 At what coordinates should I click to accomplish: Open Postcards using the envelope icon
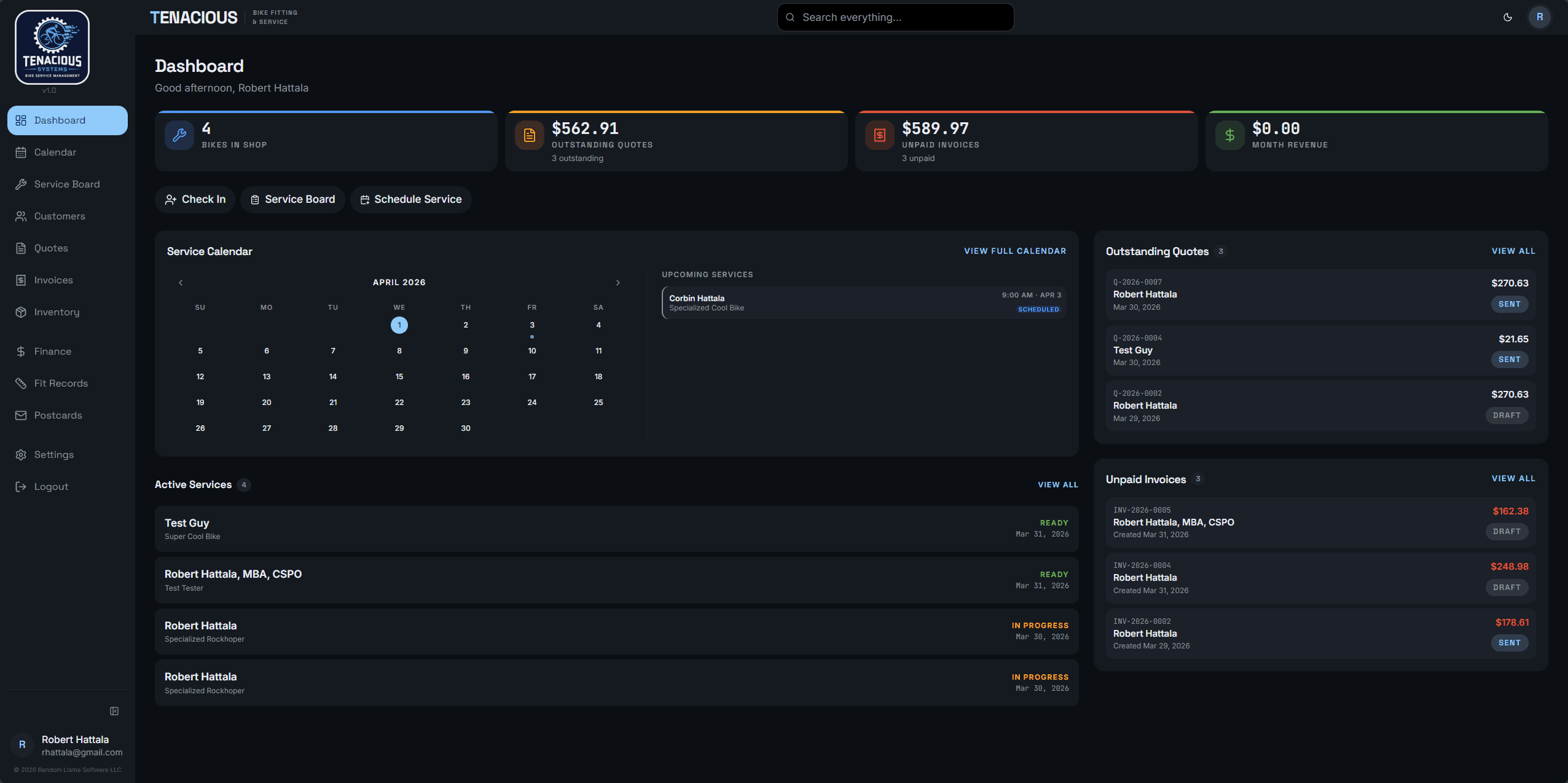point(20,415)
